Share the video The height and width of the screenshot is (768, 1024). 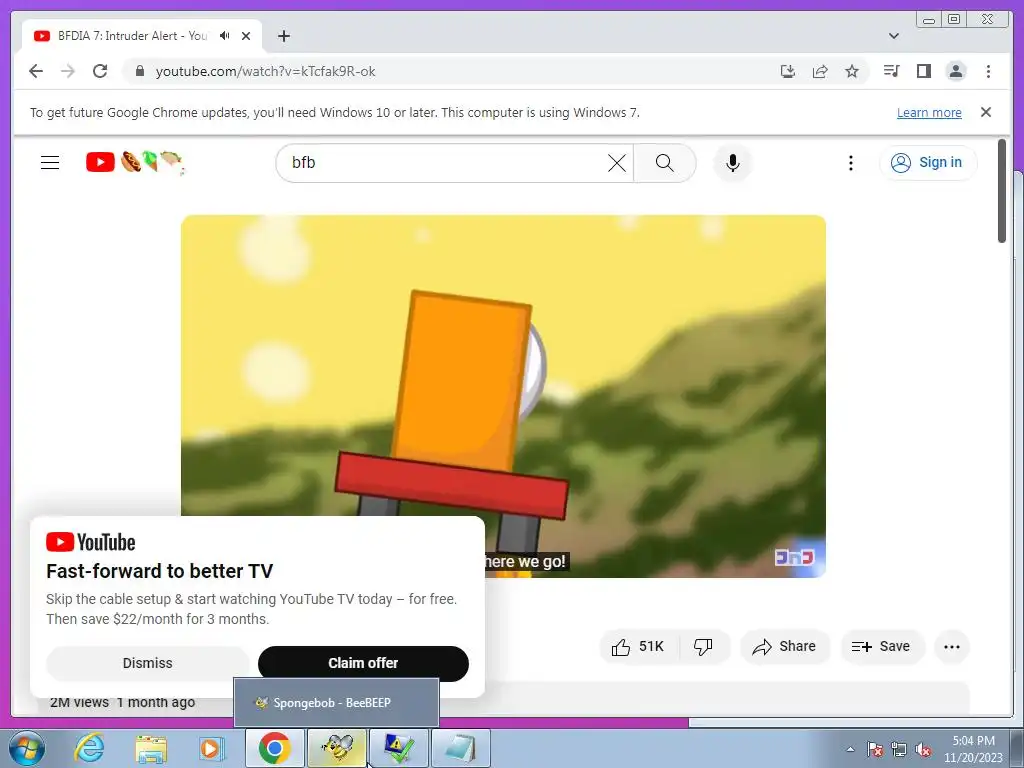784,647
